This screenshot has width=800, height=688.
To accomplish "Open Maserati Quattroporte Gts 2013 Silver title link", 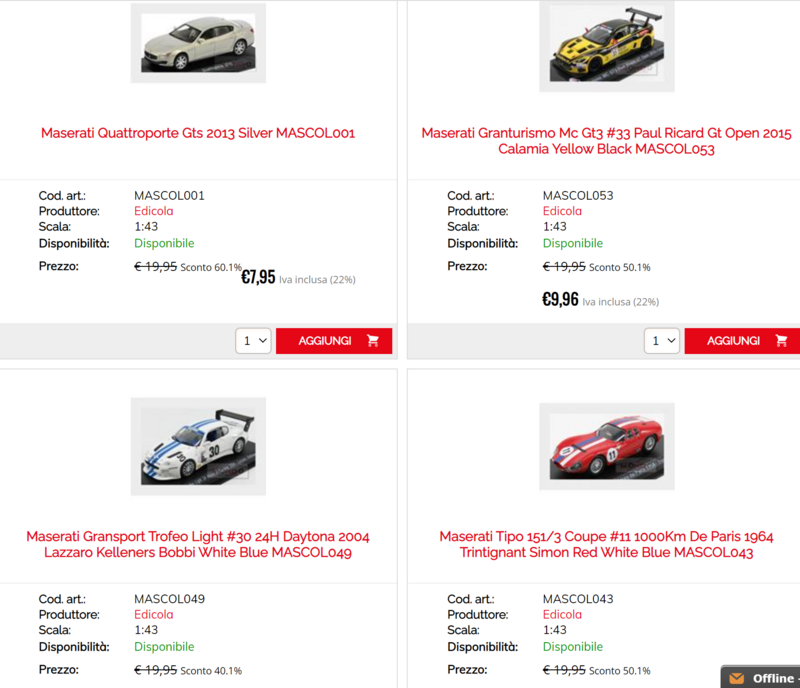I will 198,133.
